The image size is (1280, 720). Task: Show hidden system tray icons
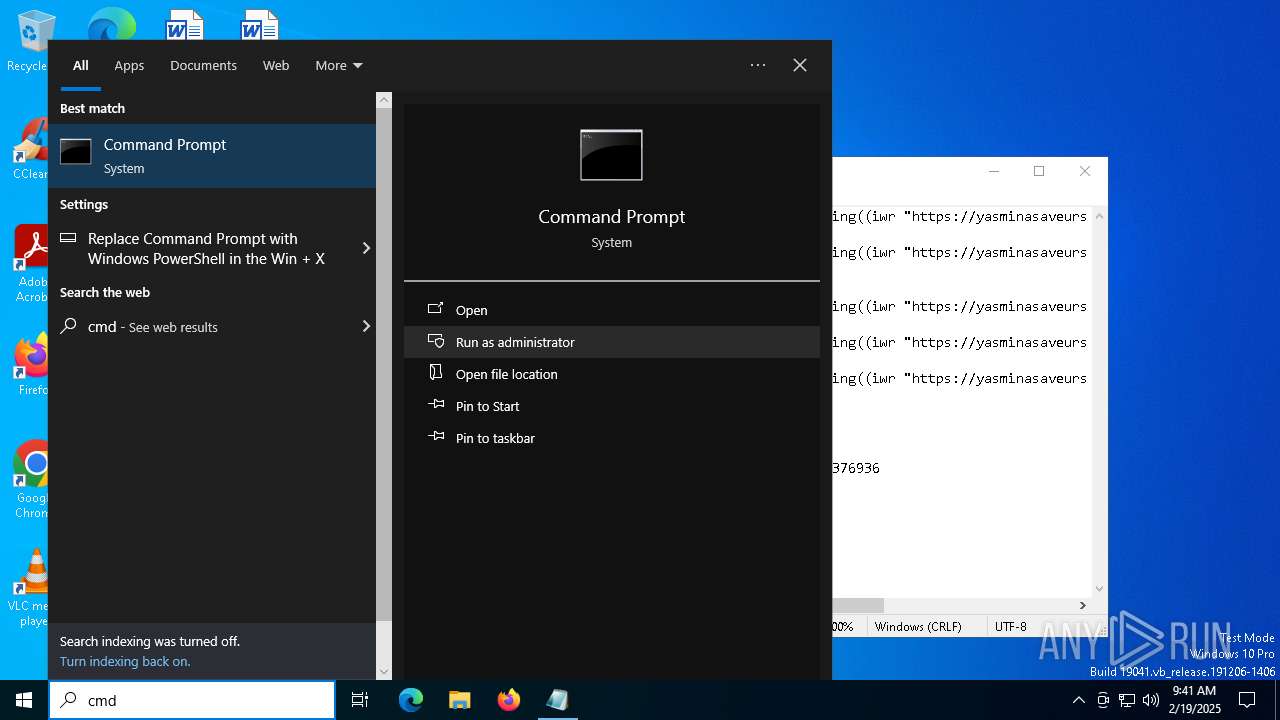[x=1078, y=700]
